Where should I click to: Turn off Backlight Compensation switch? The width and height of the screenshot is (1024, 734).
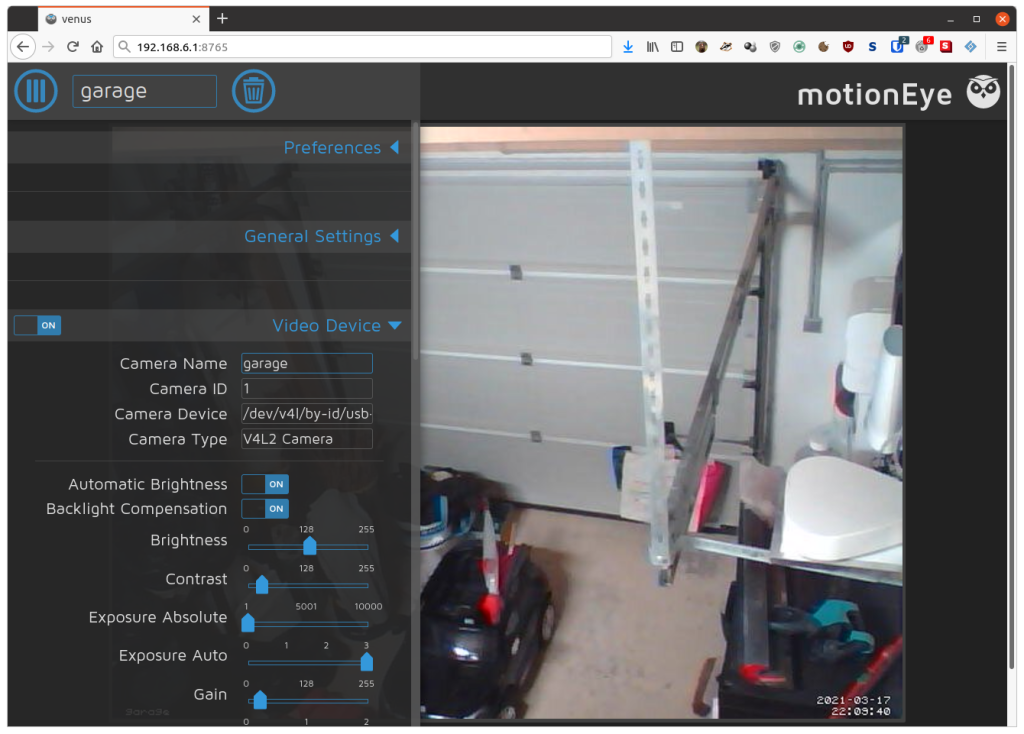point(264,509)
